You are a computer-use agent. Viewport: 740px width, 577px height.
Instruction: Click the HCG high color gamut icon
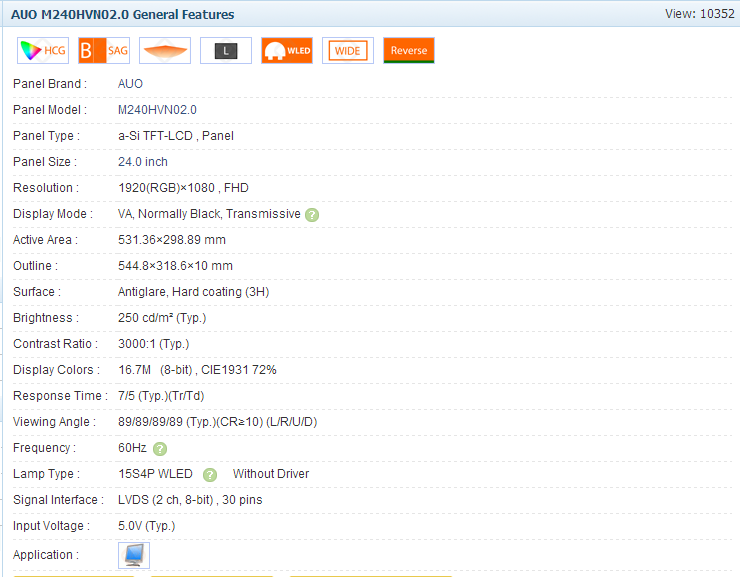(43, 50)
